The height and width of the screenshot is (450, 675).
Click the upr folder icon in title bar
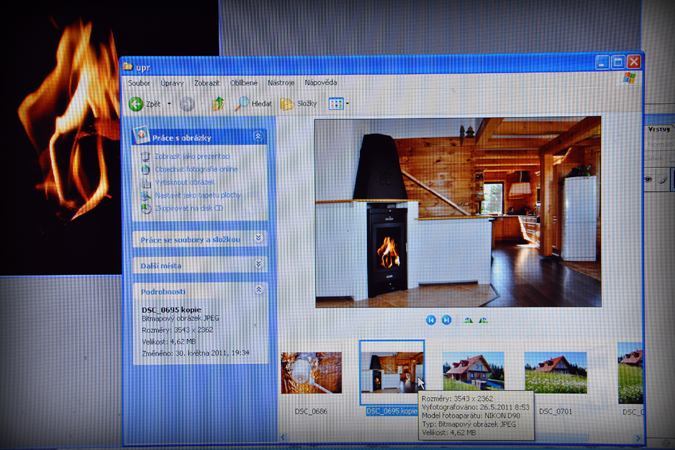click(128, 67)
